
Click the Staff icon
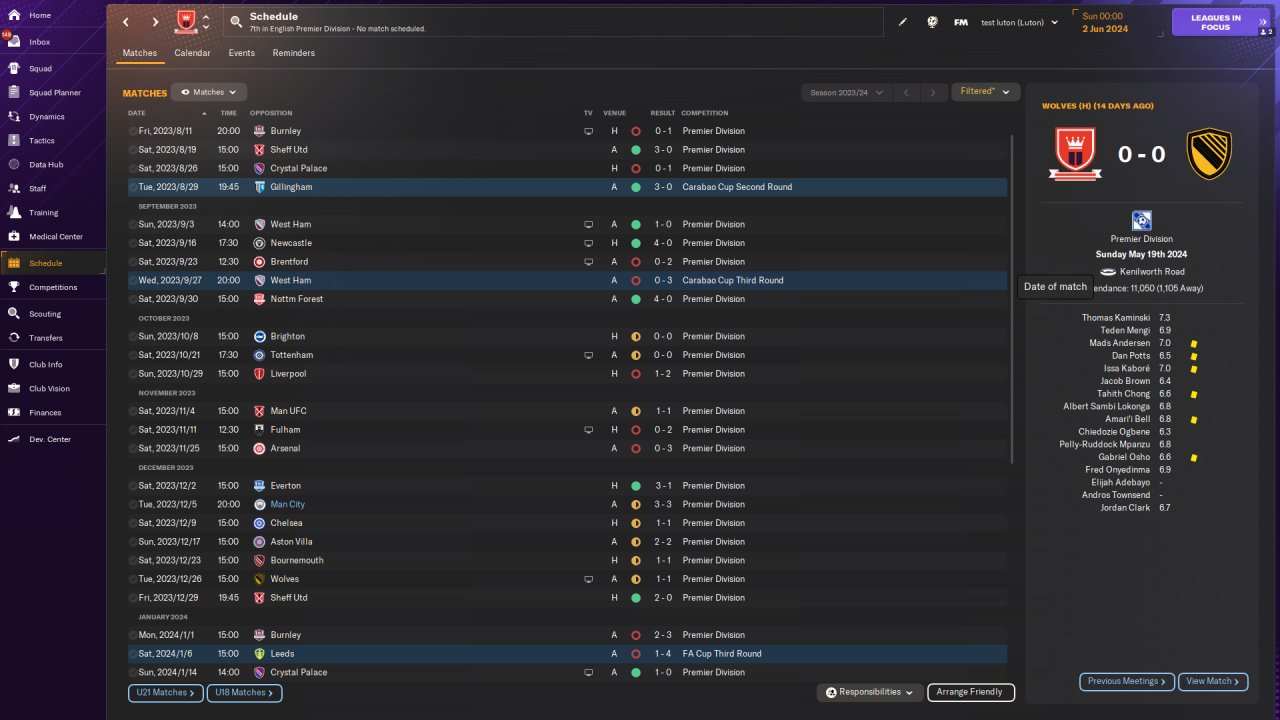point(14,189)
